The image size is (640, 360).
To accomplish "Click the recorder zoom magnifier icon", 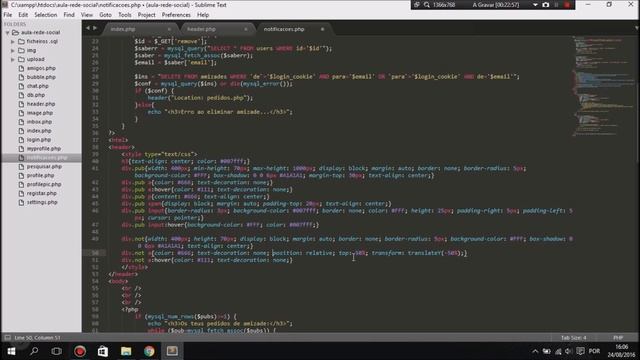I will 427,5.
